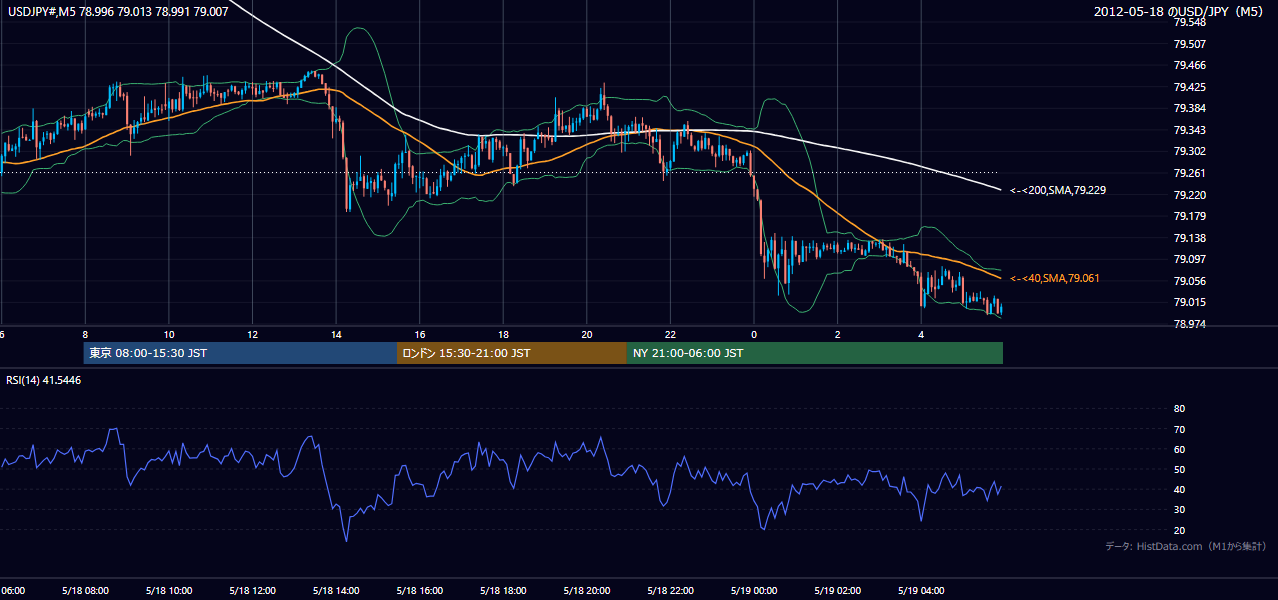Click RSI scale value 50
1278x600 pixels.
coord(1179,469)
